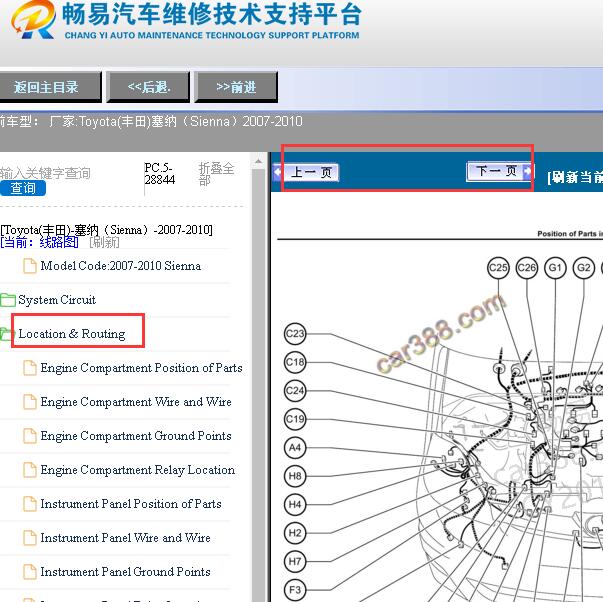
Task: Open Engine Compartment Ground Points
Action: (136, 436)
